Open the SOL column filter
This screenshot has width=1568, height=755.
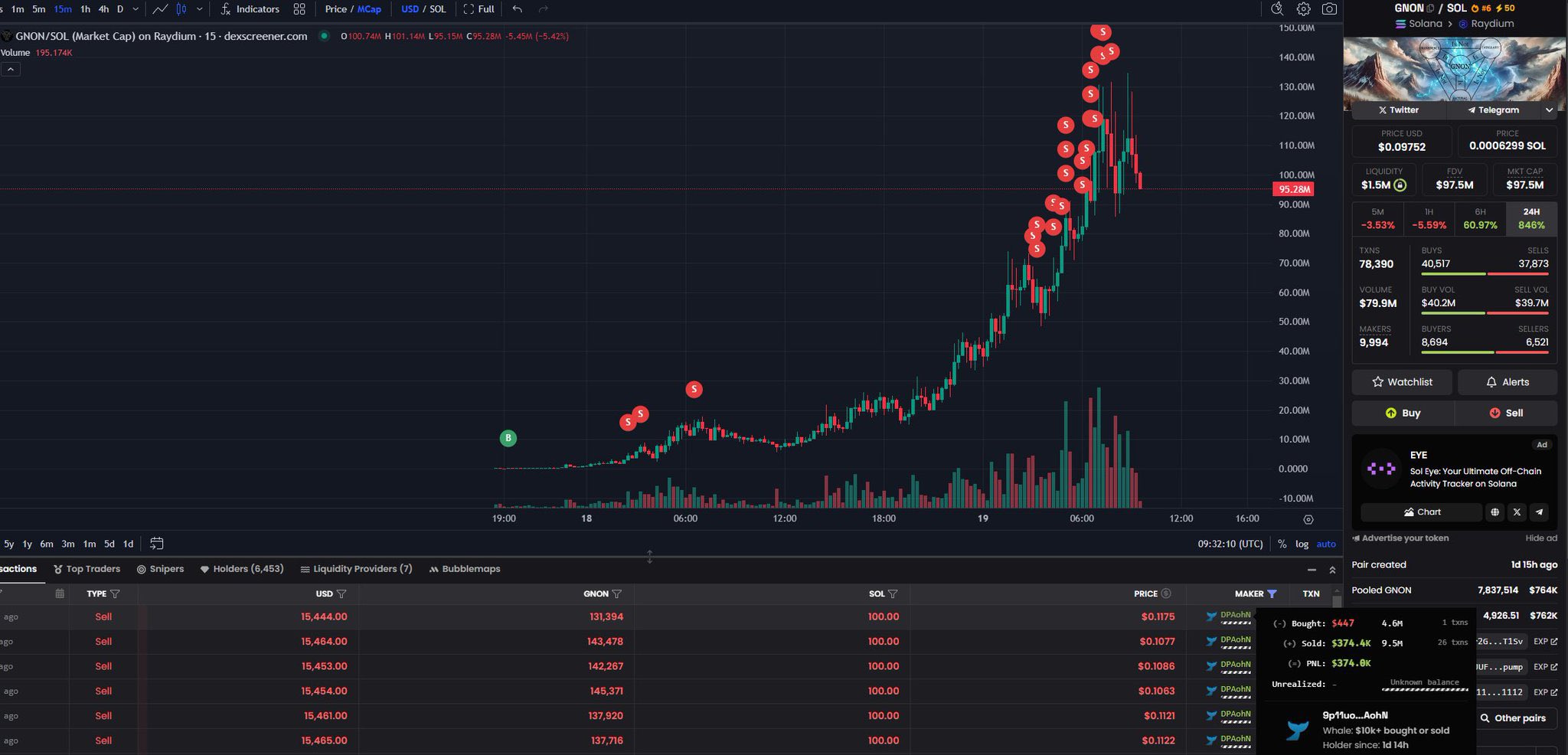coord(893,593)
